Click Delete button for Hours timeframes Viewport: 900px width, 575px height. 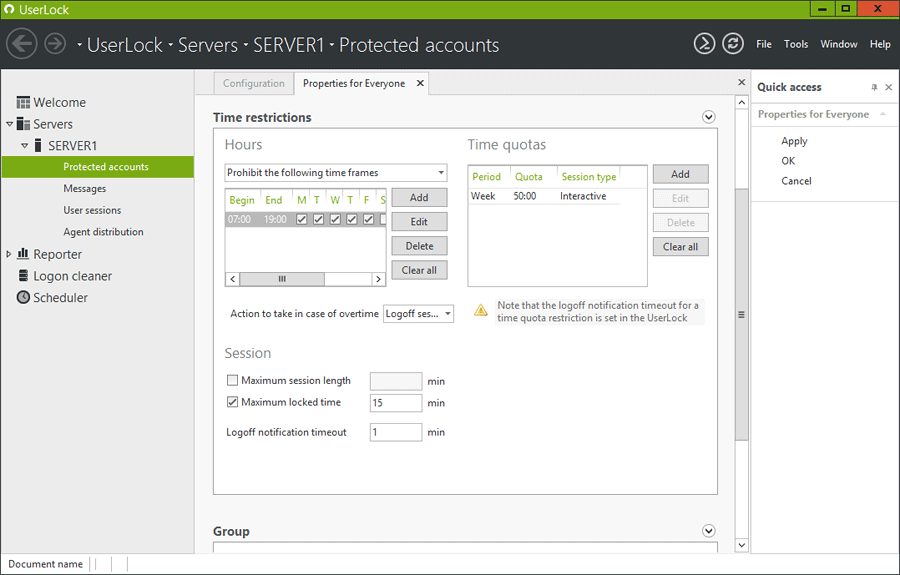tap(419, 246)
